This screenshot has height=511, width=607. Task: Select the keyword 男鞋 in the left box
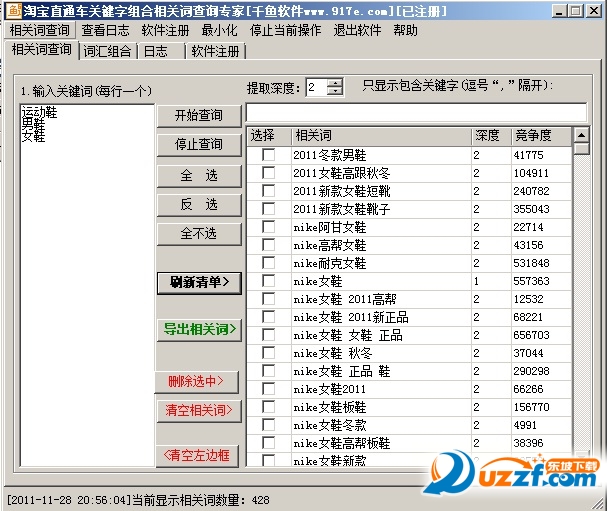click(x=33, y=124)
